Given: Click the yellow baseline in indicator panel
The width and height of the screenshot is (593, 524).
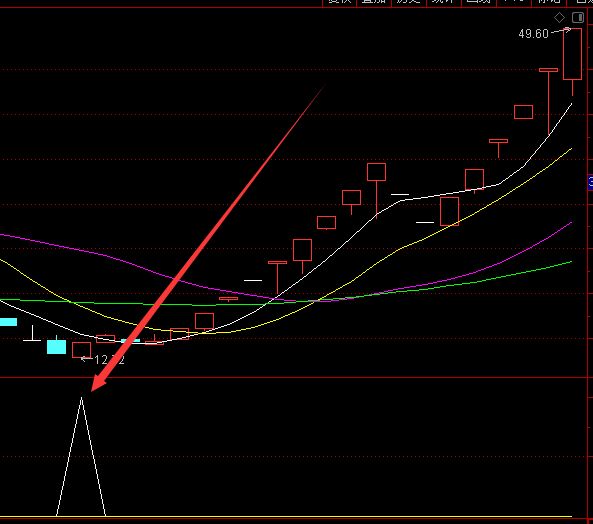Looking at the screenshot, I should (x=286, y=516).
